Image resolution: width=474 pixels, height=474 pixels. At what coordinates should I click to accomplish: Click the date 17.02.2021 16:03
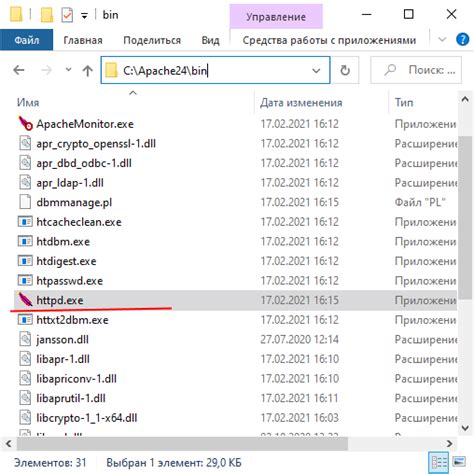(299, 418)
